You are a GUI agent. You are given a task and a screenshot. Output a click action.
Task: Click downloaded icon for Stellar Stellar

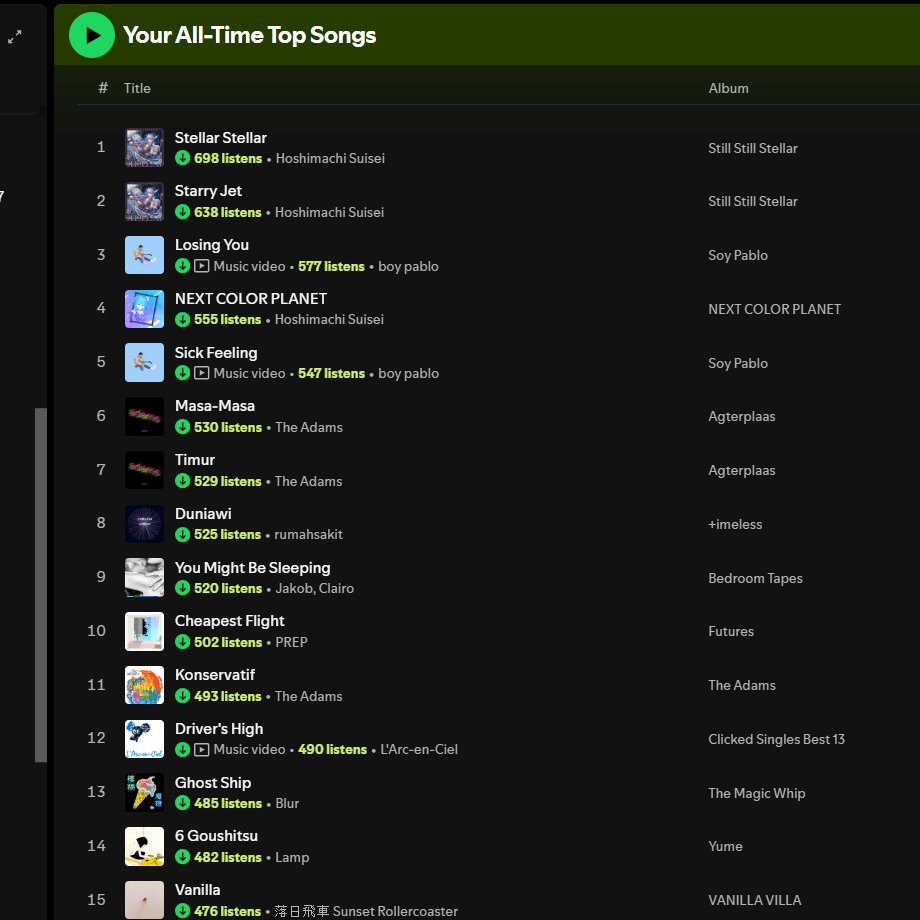tap(182, 158)
